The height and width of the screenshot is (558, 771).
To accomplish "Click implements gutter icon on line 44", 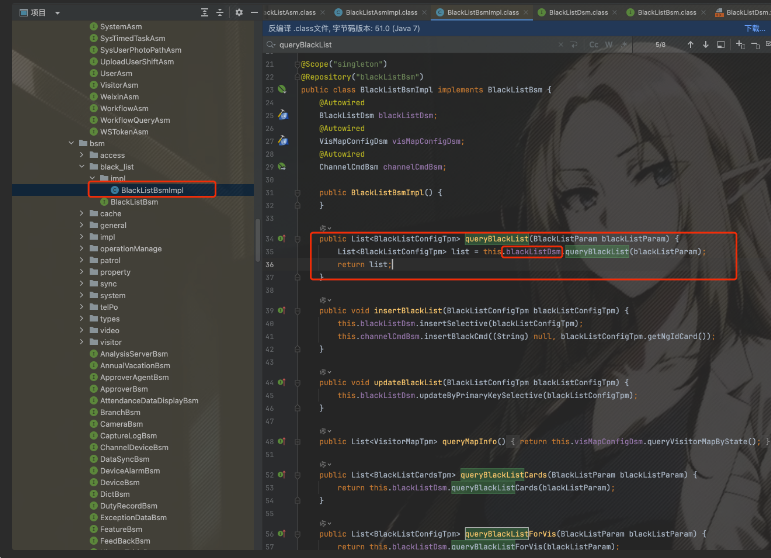I will (282, 382).
